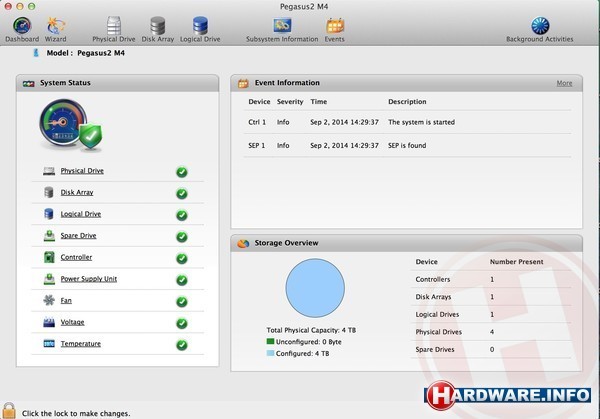Click the Voltage row icon

[49, 322]
